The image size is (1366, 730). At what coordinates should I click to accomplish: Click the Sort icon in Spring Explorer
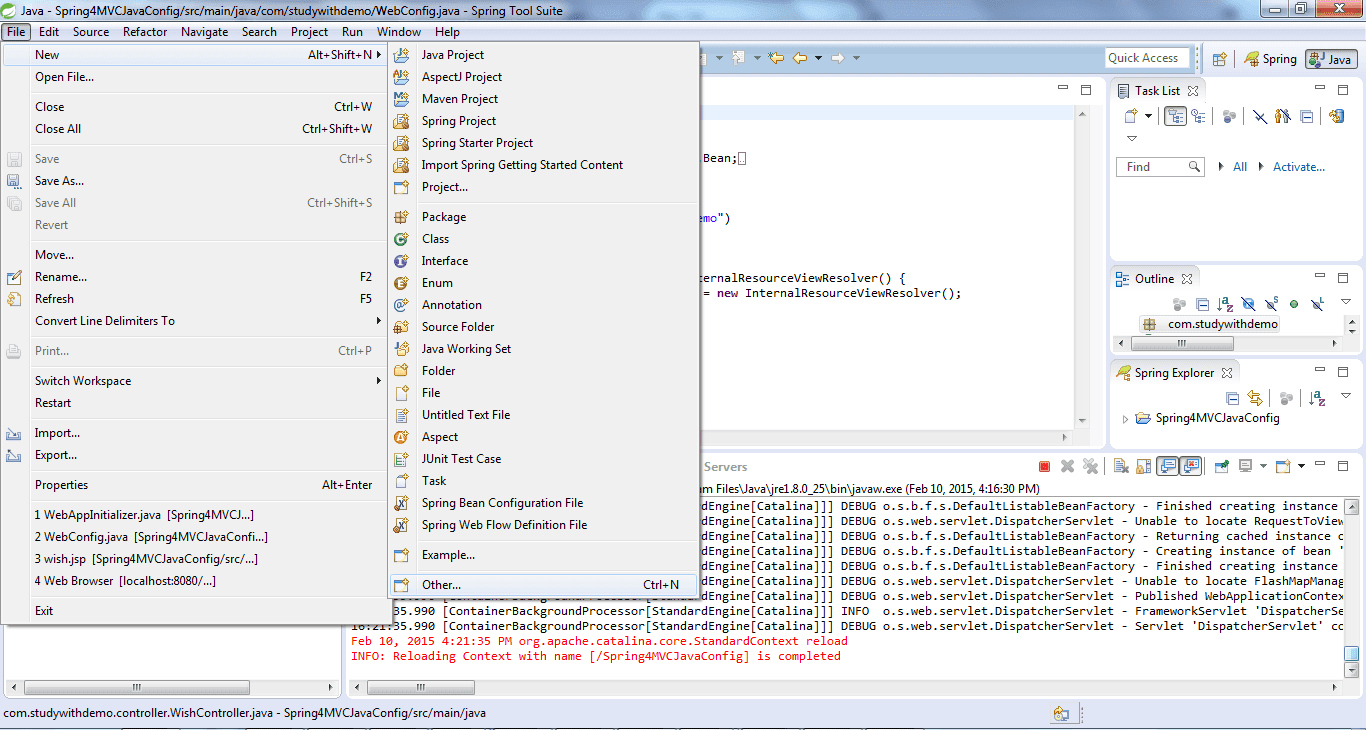[x=1317, y=398]
